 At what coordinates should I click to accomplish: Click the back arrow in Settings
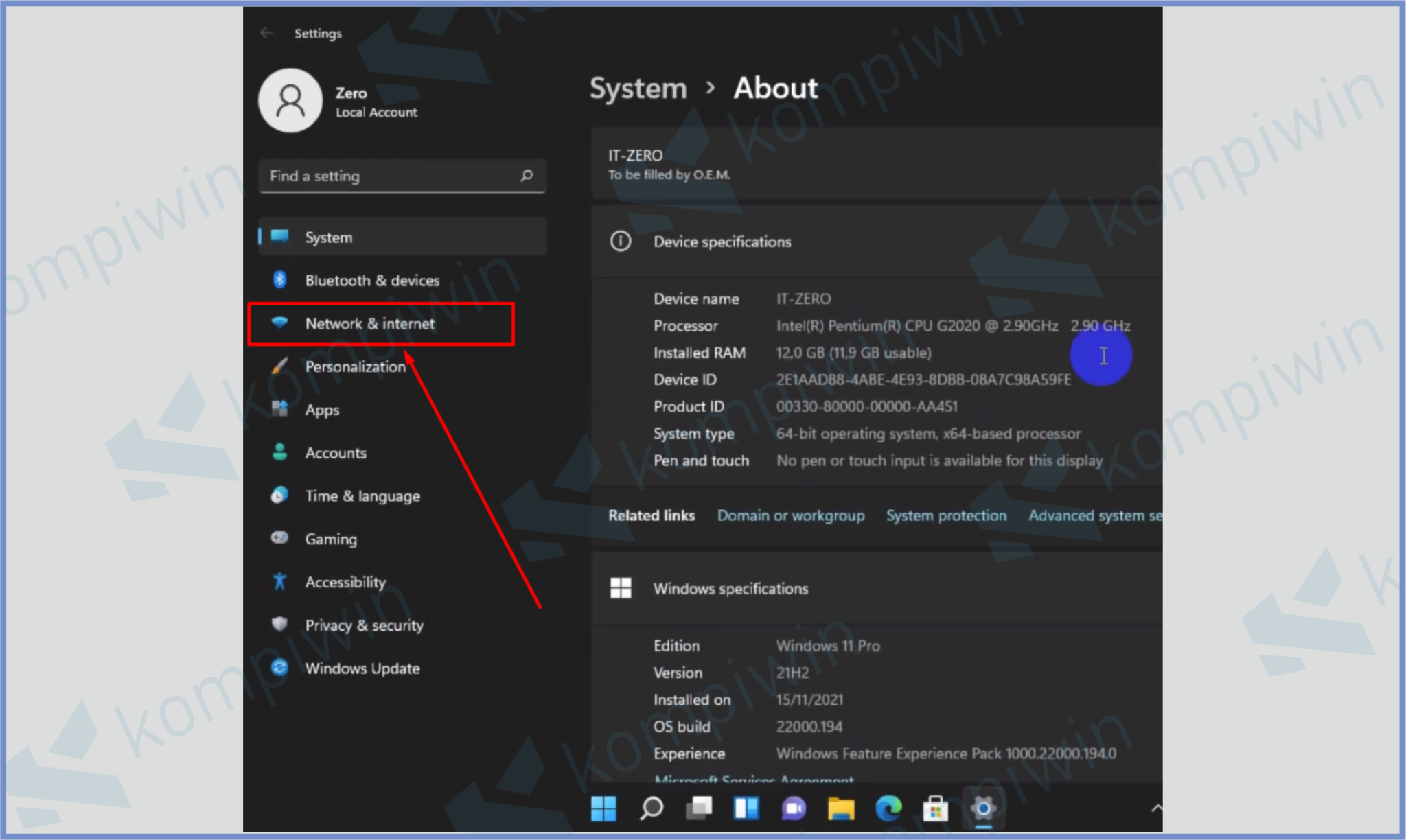(266, 32)
